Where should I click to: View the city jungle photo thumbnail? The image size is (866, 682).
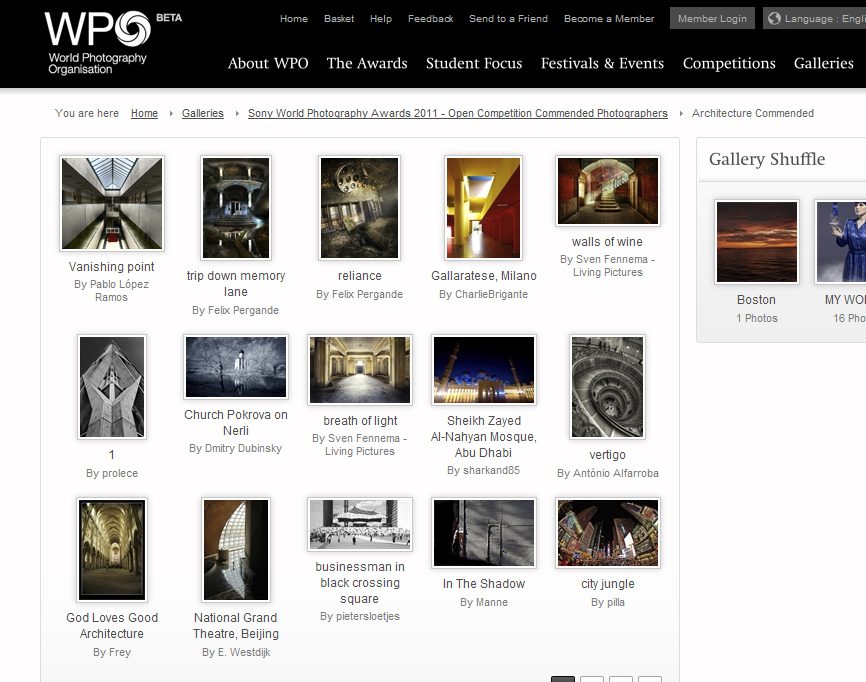pyautogui.click(x=607, y=534)
